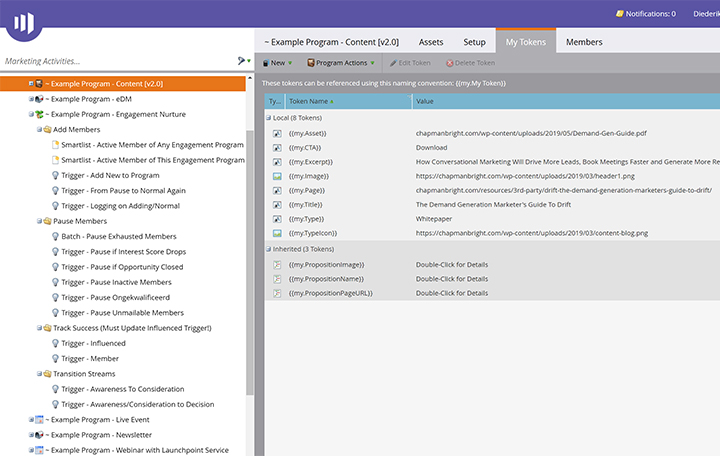Click the Newsletter program email icon
This screenshot has width=720, height=456.
(x=39, y=434)
